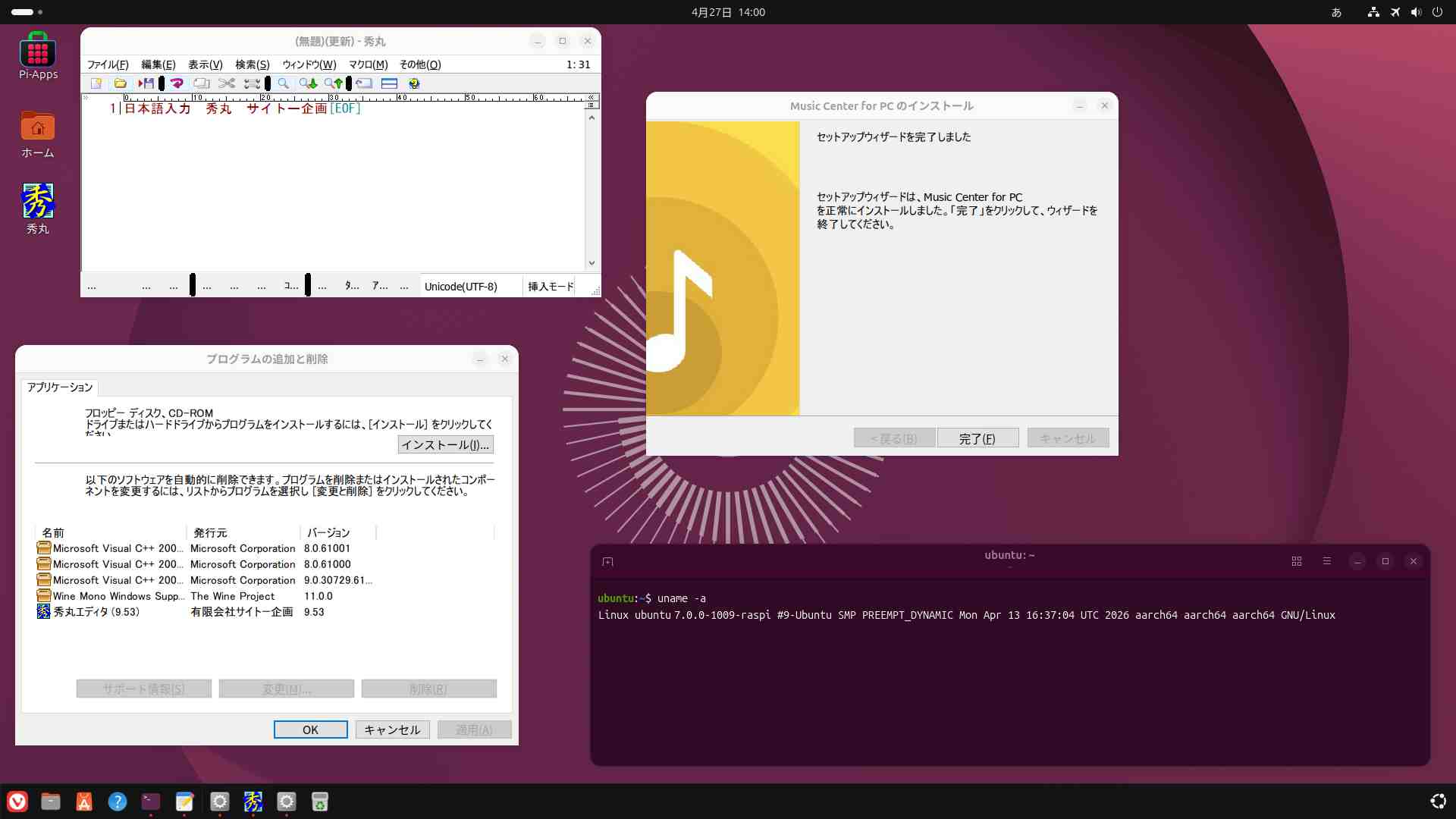The image size is (1456, 819).
Task: Click the pink undo arrow icon
Action: [177, 83]
